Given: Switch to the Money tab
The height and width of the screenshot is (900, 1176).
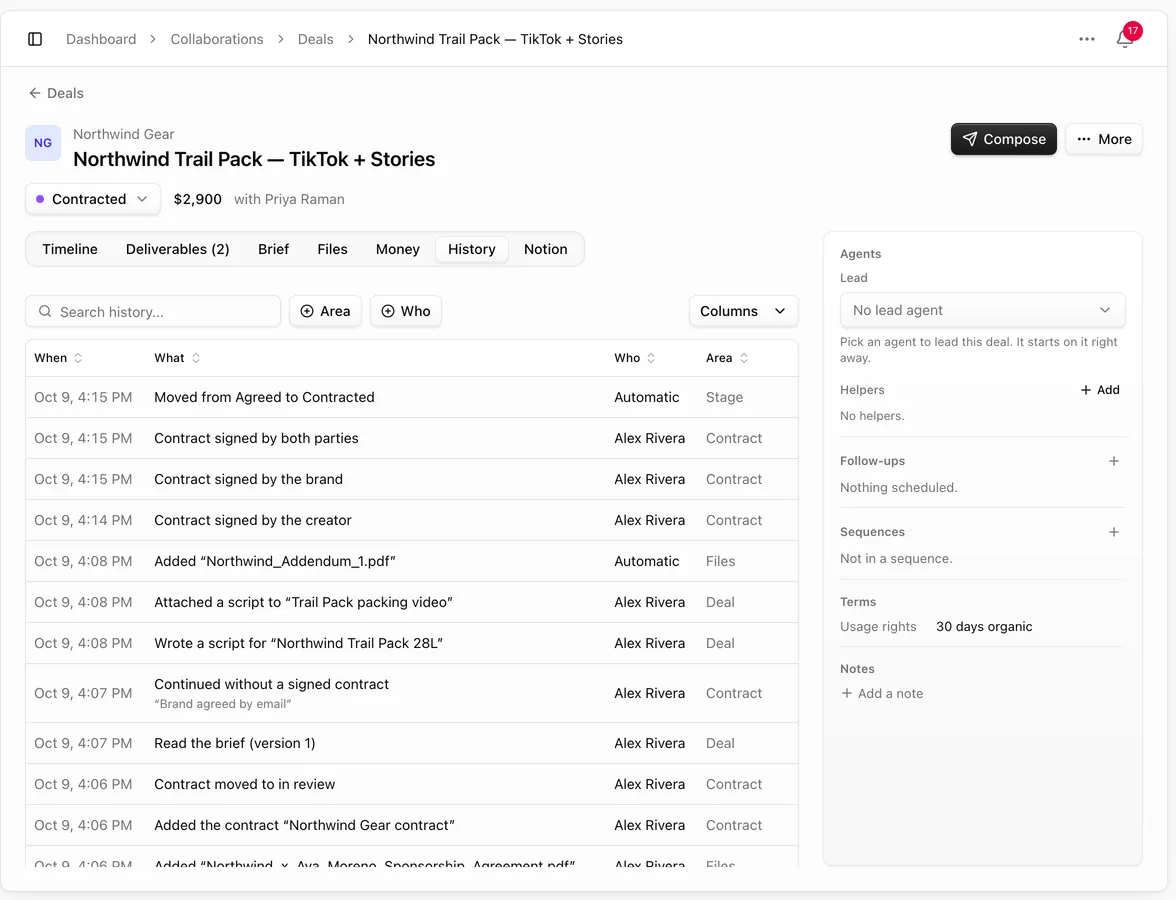Looking at the screenshot, I should 398,249.
